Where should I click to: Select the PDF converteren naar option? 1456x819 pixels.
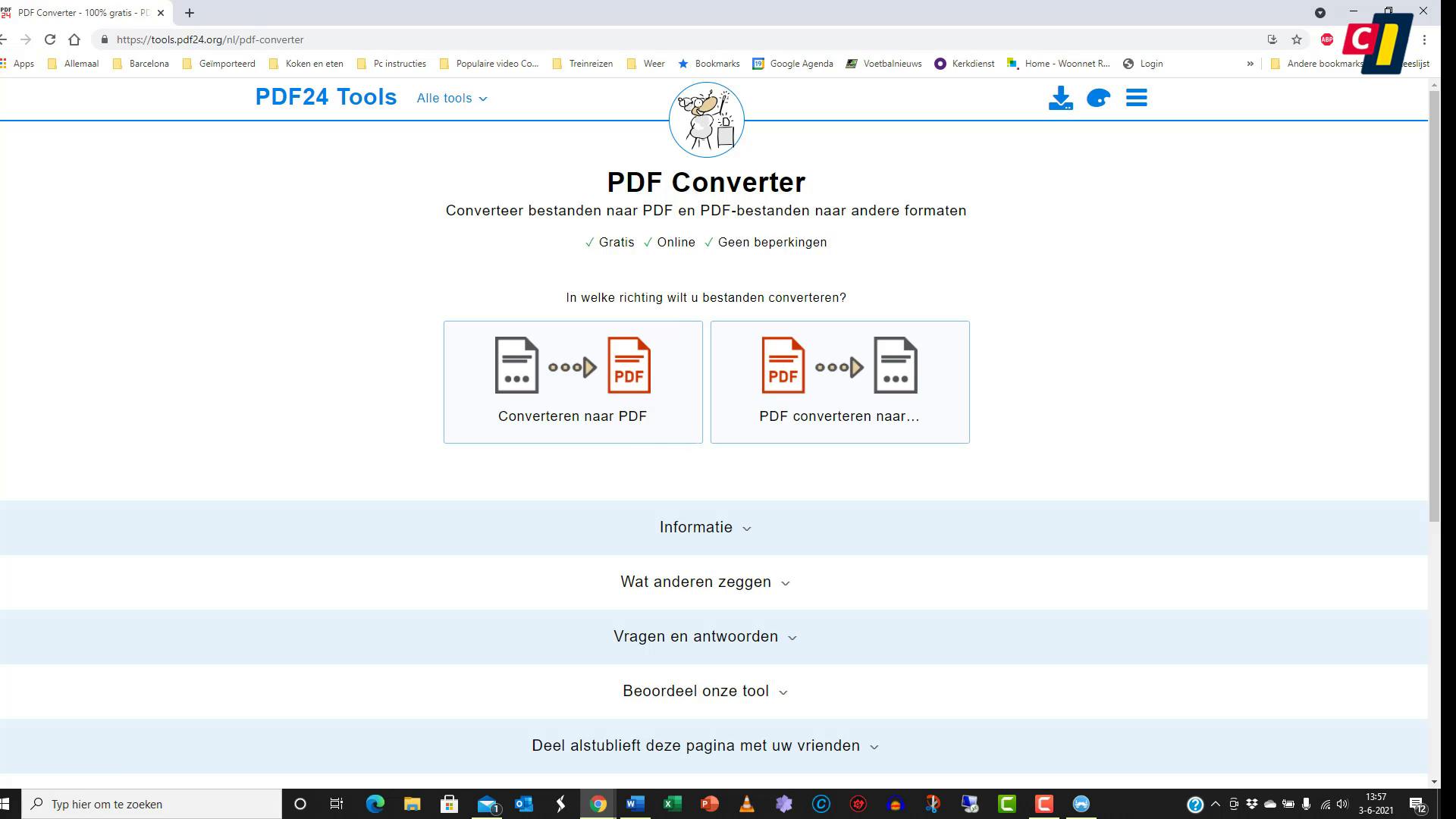pos(839,381)
